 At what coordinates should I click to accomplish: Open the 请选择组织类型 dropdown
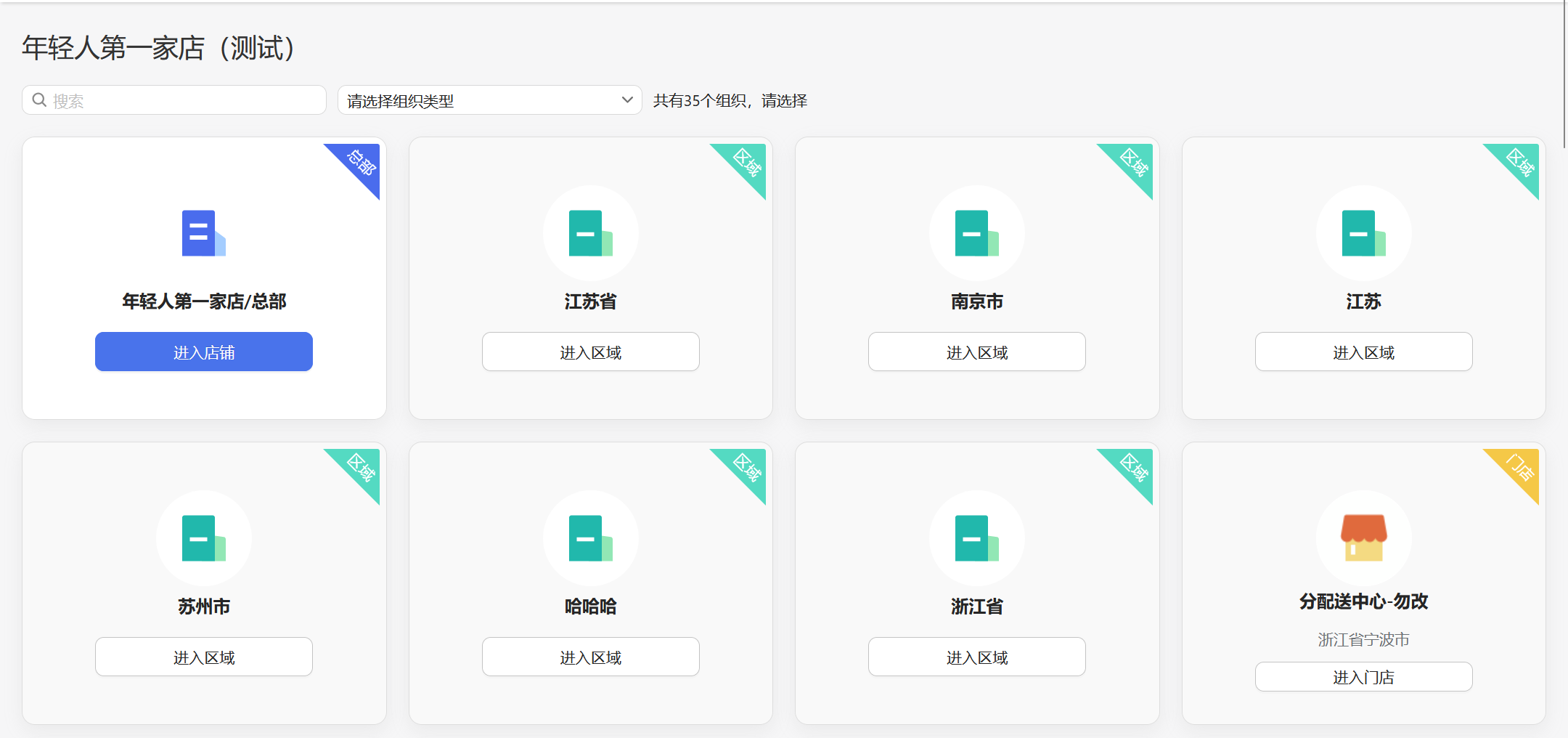(490, 100)
